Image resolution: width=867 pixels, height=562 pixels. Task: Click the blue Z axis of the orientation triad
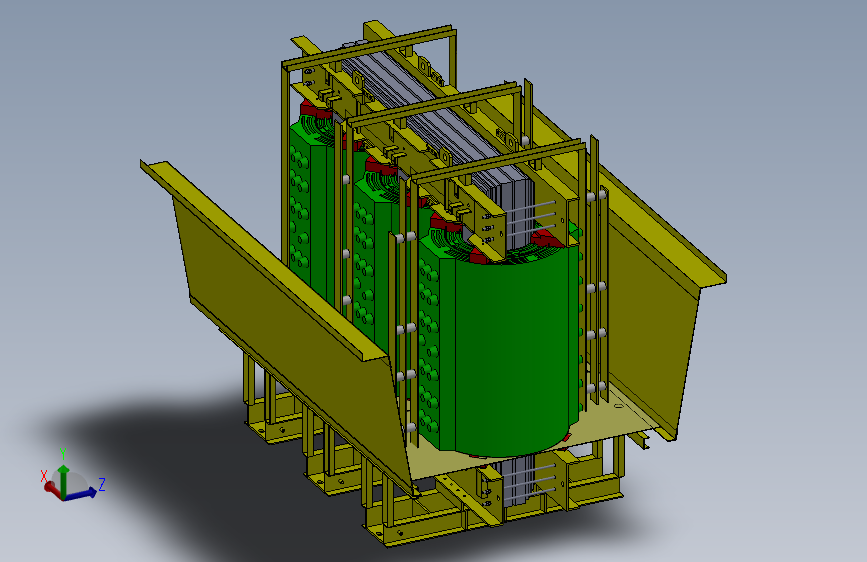click(82, 494)
